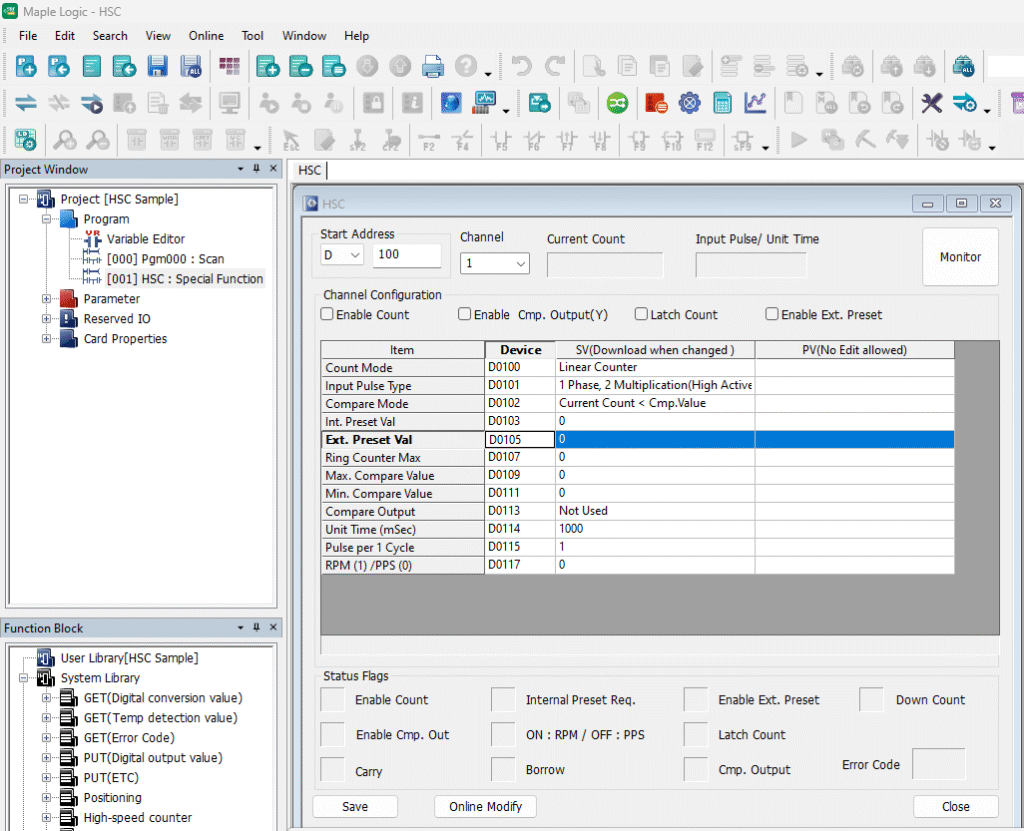Close the Function Block panel
The image size is (1024, 831).
273,627
